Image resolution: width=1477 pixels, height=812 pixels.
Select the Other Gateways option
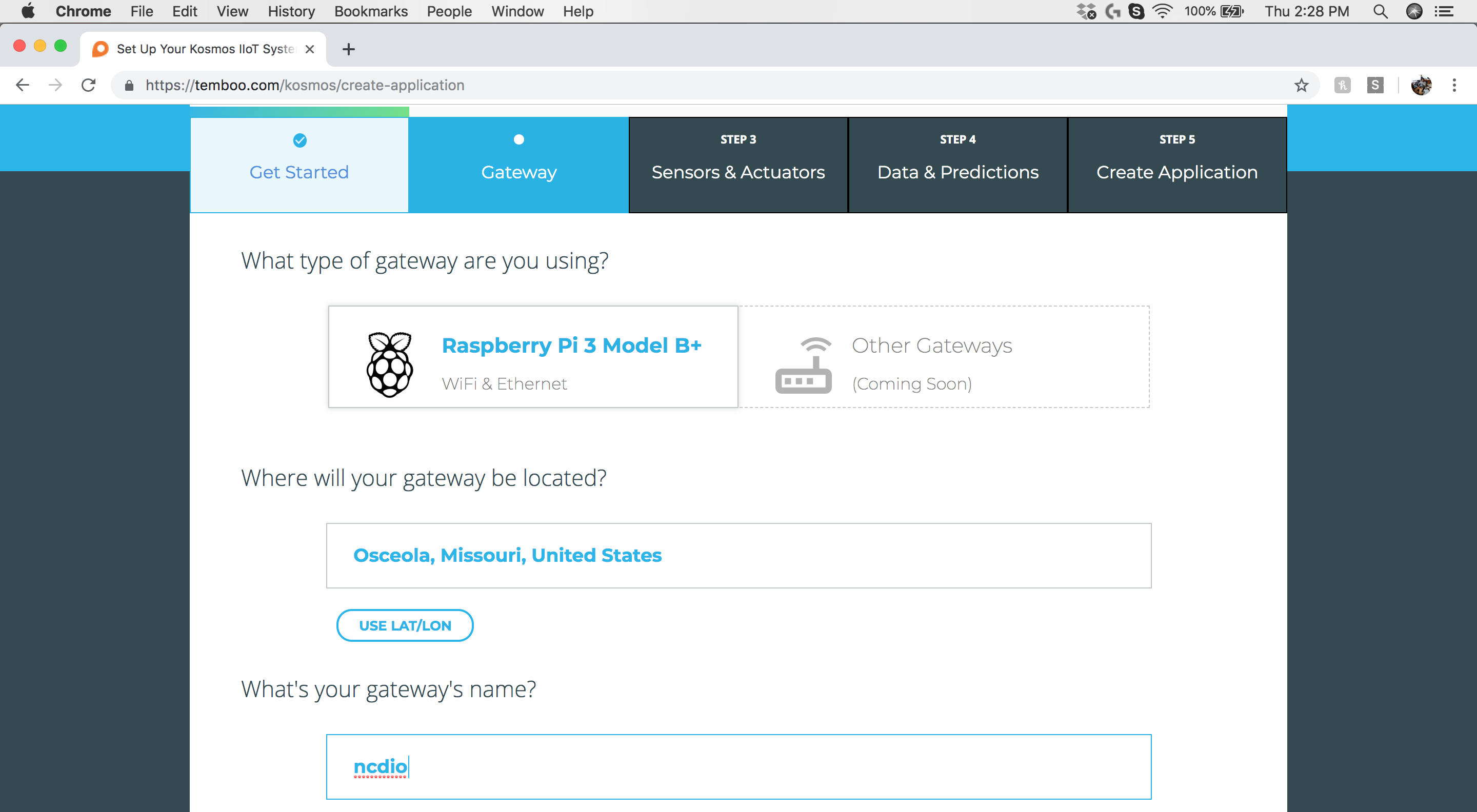click(944, 357)
